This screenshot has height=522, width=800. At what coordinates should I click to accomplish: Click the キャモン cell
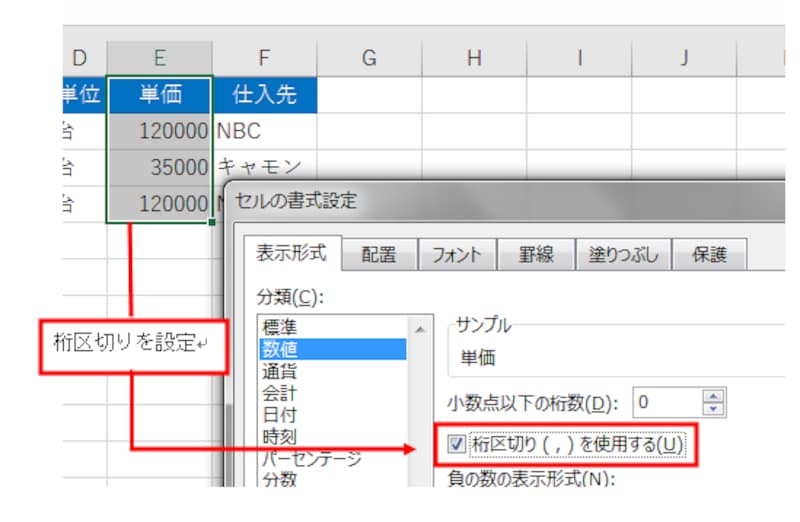pos(265,166)
